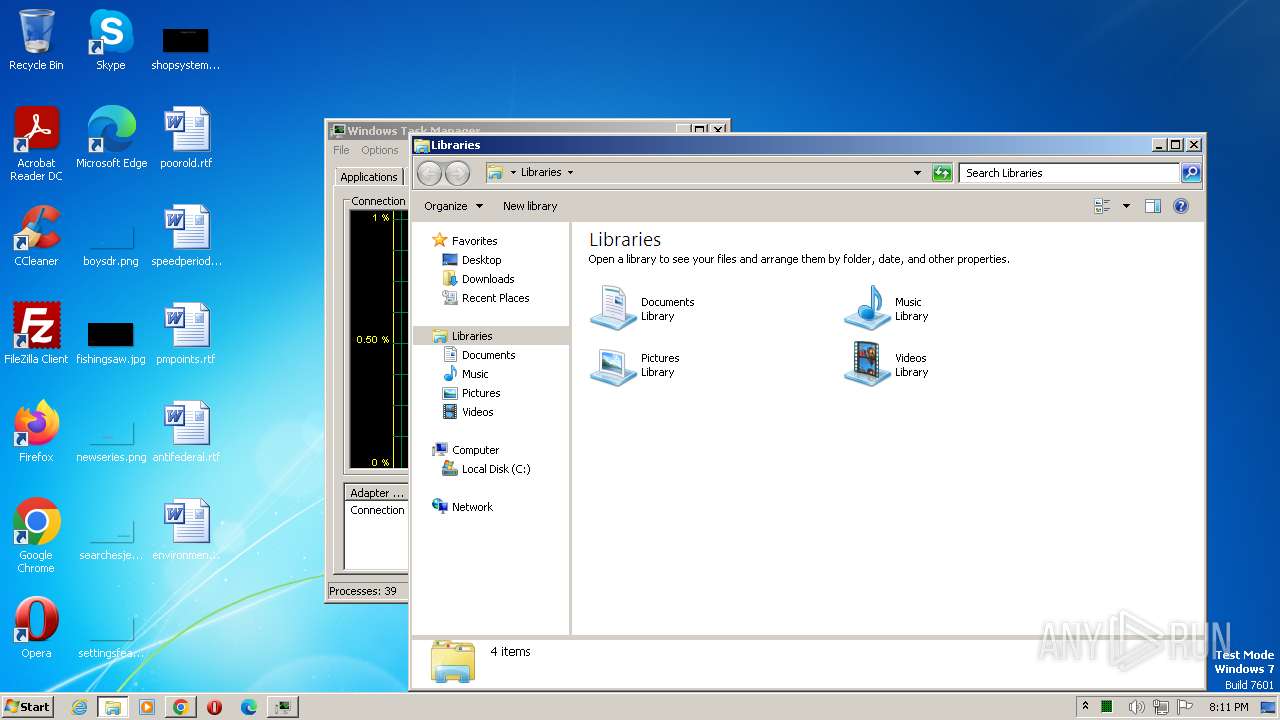Select Music in navigation tree
Screen dimensions: 1280x720
[x=475, y=374]
